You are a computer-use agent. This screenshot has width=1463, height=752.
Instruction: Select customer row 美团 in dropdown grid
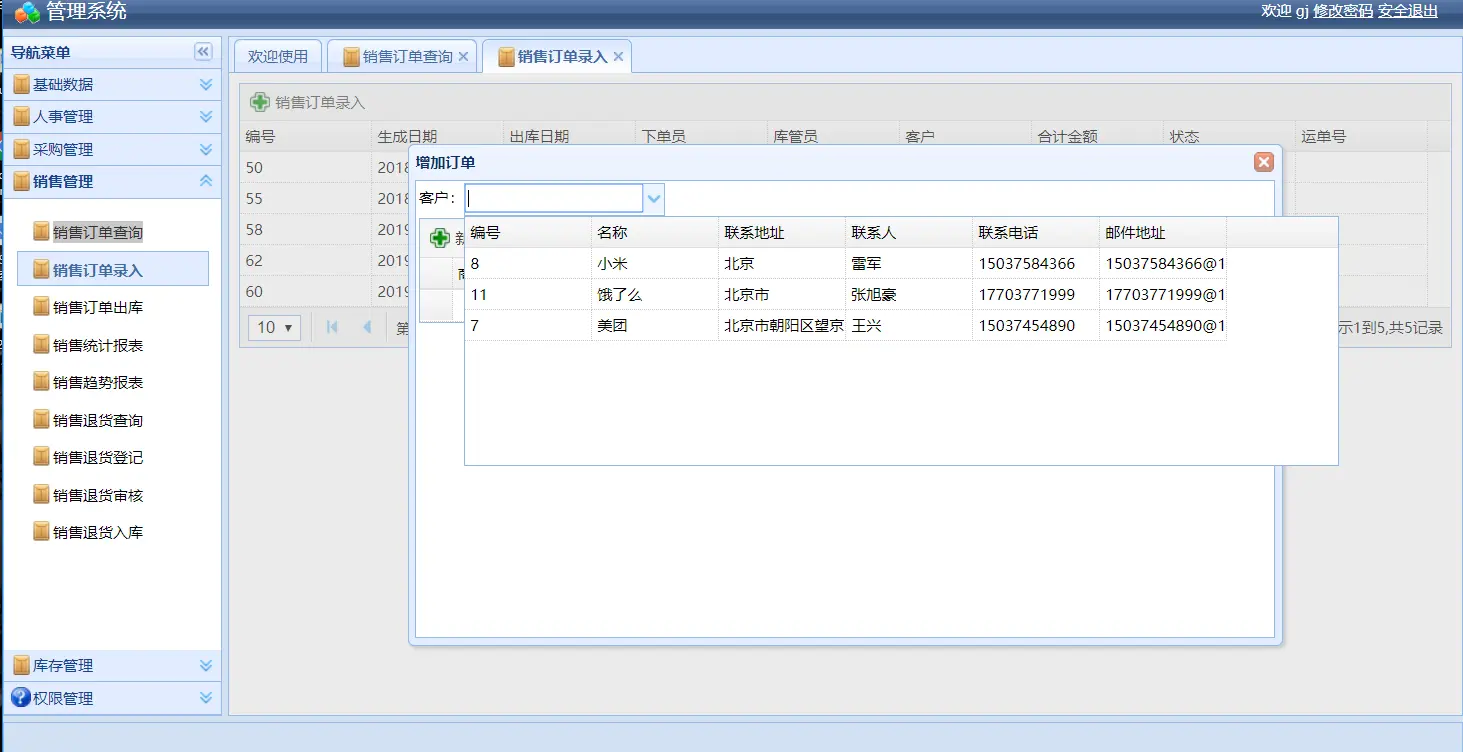pyautogui.click(x=845, y=326)
